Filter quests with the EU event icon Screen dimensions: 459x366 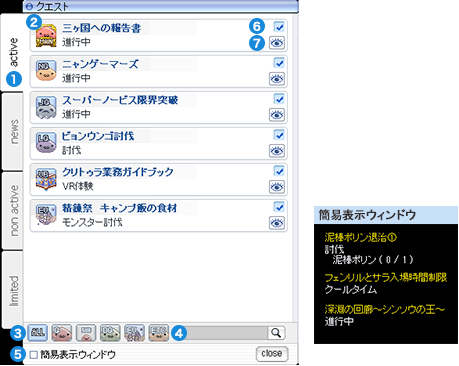click(x=135, y=333)
